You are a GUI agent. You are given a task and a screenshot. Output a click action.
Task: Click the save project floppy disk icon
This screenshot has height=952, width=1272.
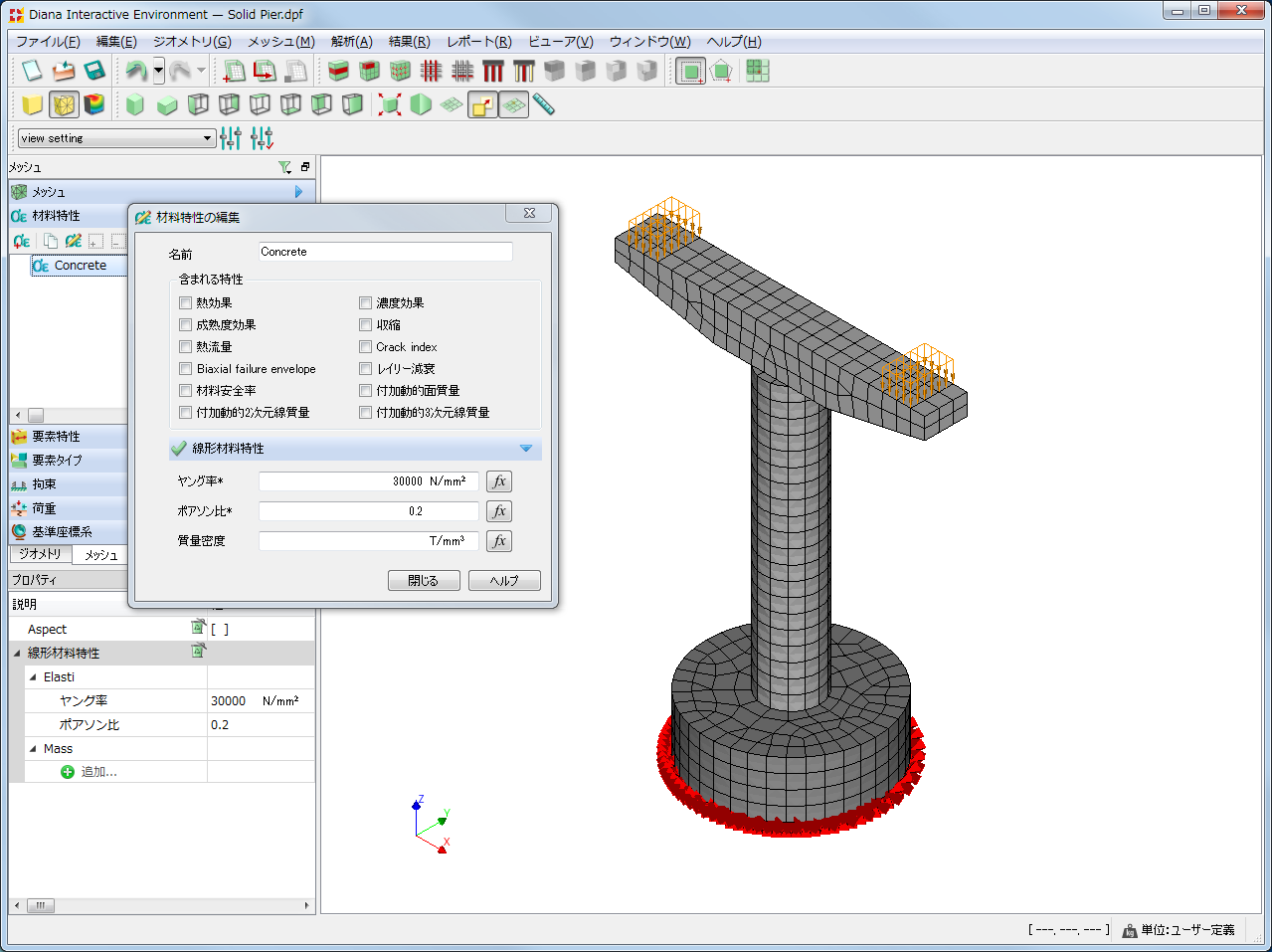(94, 71)
